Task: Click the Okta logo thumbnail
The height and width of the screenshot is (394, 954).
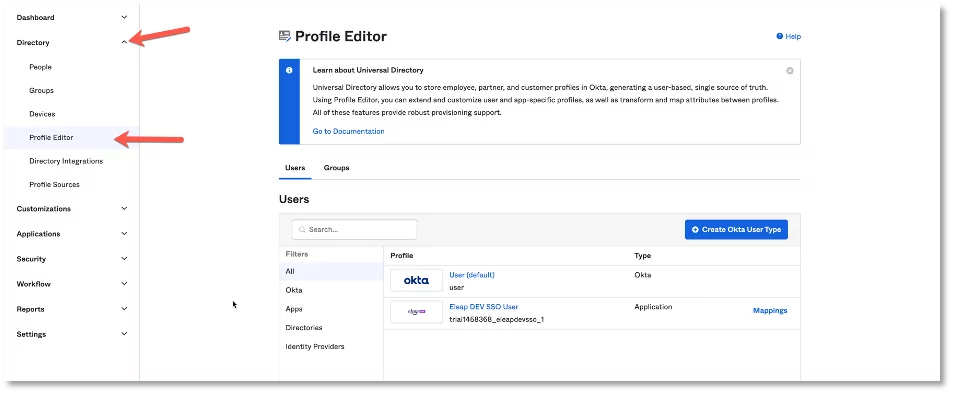Action: coord(416,280)
